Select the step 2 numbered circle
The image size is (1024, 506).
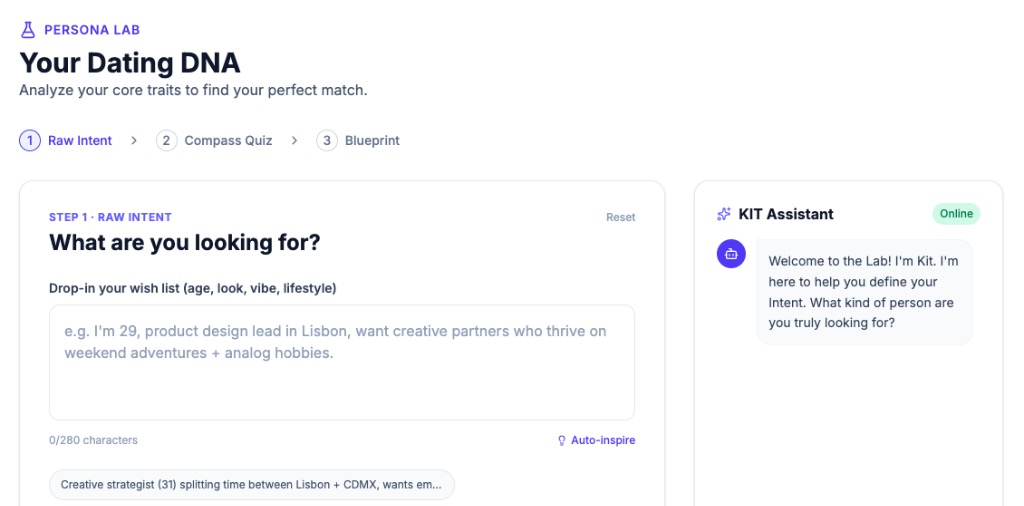pyautogui.click(x=166, y=141)
